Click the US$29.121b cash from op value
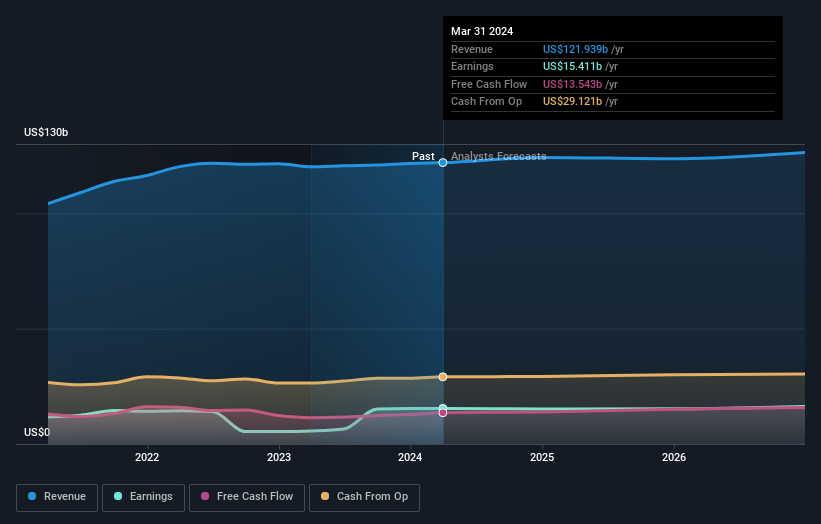Image resolution: width=821 pixels, height=524 pixels. click(572, 102)
